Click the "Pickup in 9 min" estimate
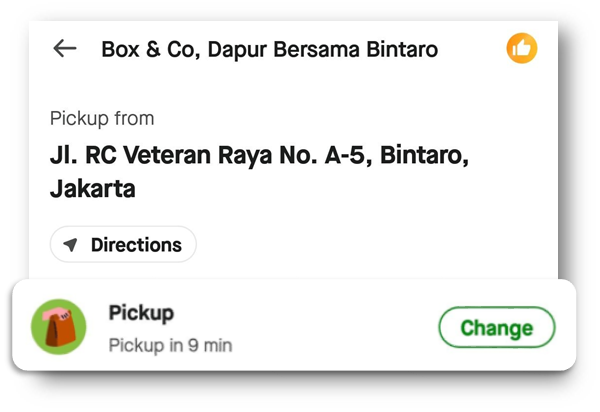600x412 pixels. coord(170,345)
